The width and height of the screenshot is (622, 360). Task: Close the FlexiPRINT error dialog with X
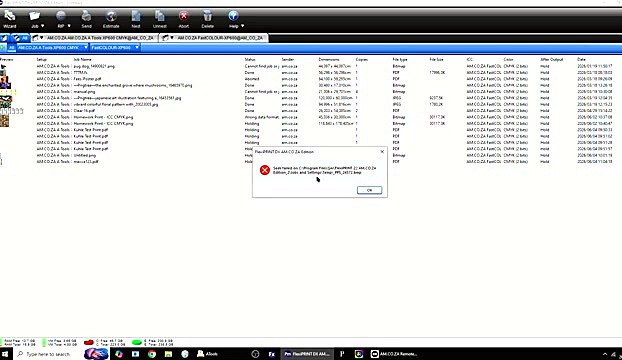[382, 151]
